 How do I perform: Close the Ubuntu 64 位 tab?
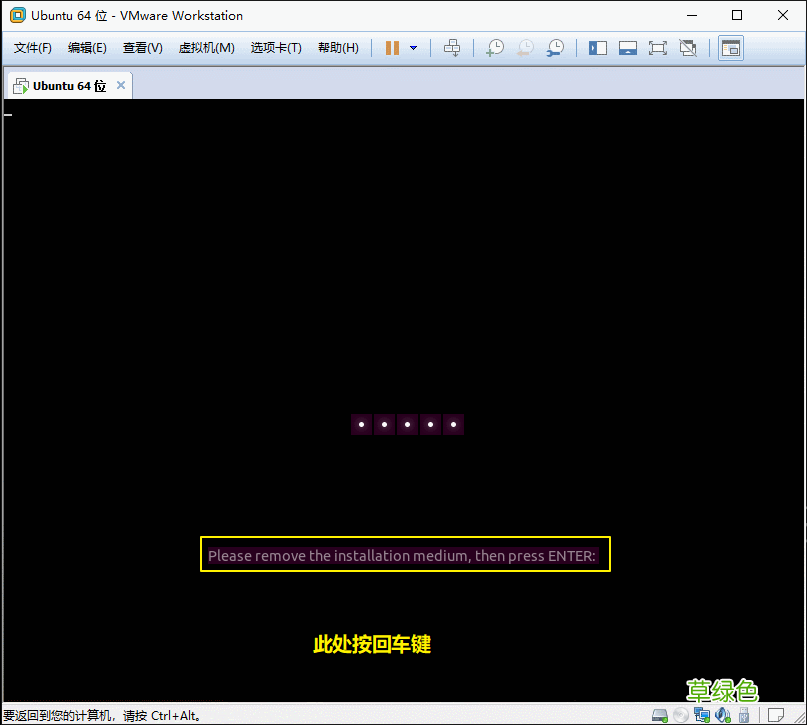pyautogui.click(x=121, y=85)
